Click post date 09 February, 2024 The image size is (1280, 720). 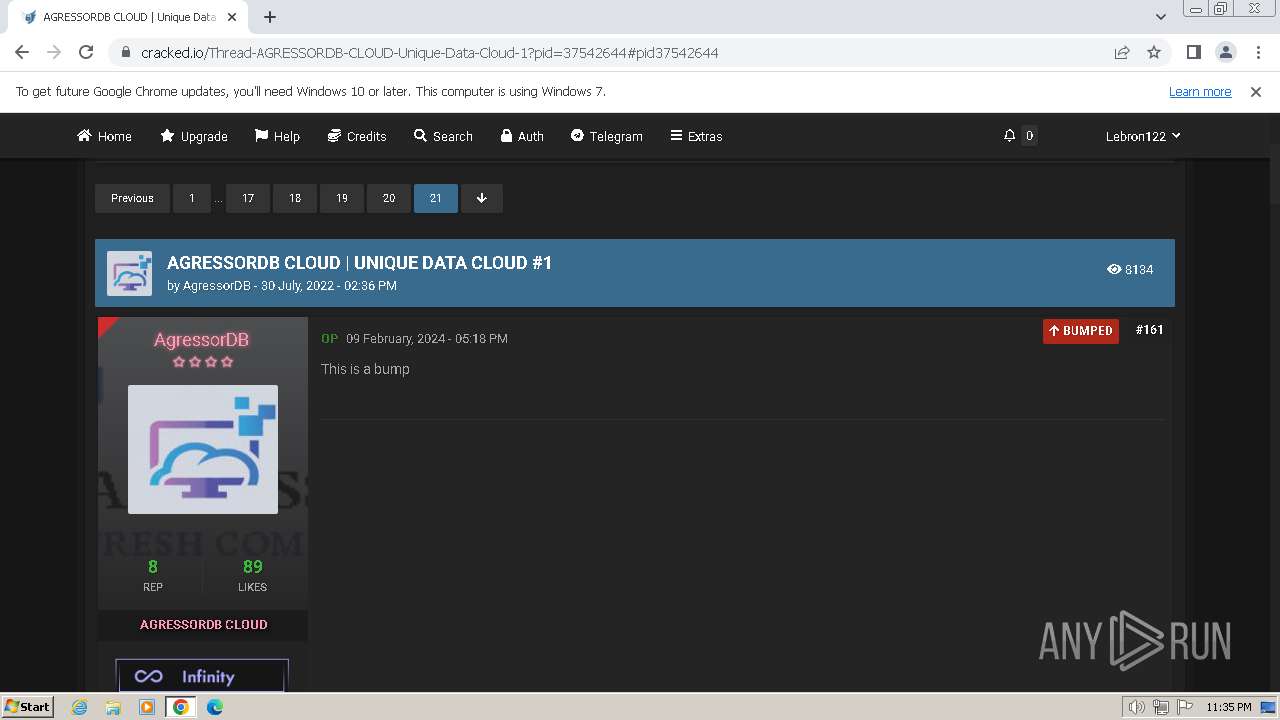point(427,339)
